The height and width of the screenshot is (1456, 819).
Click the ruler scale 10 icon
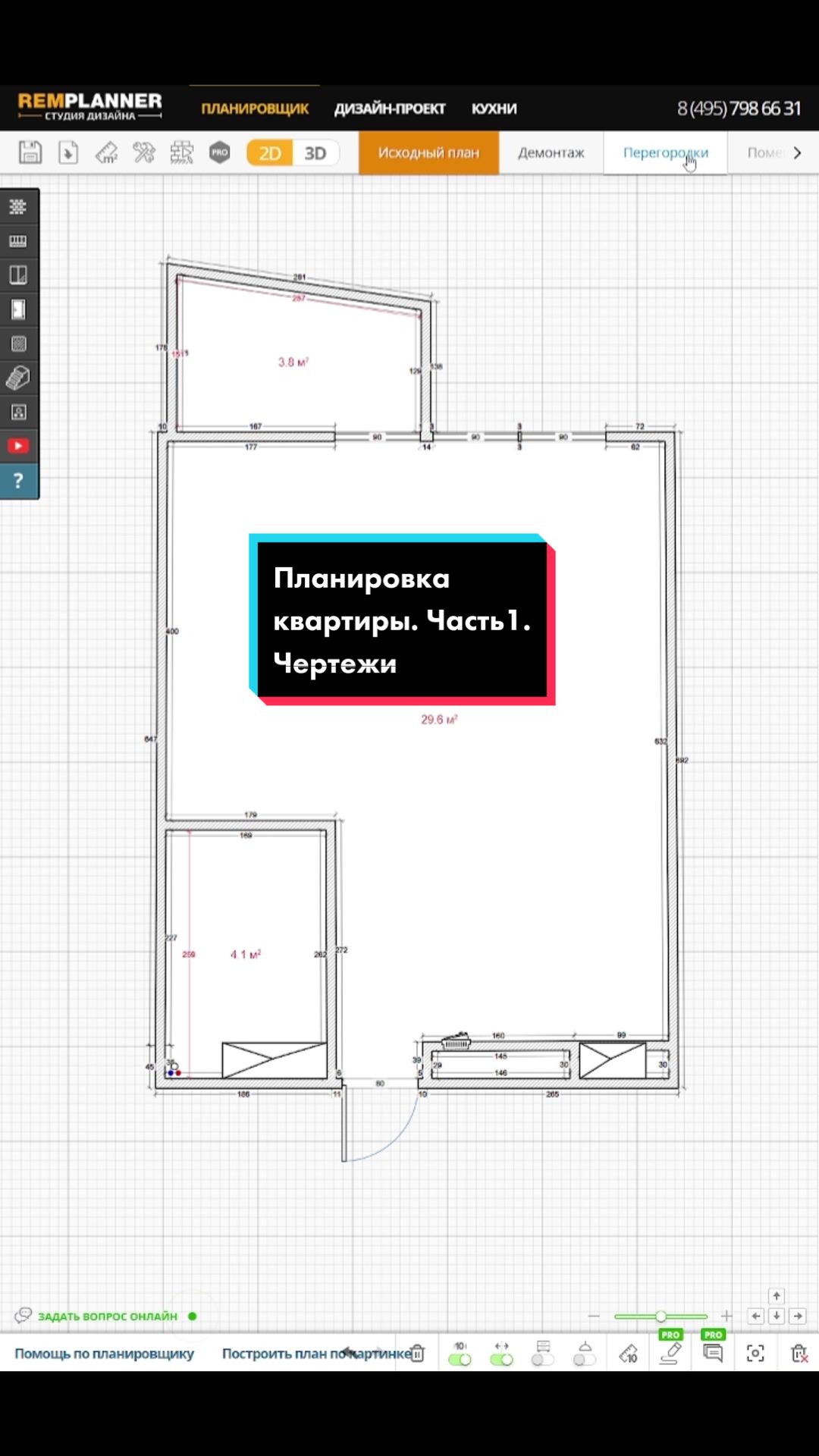pyautogui.click(x=629, y=1354)
